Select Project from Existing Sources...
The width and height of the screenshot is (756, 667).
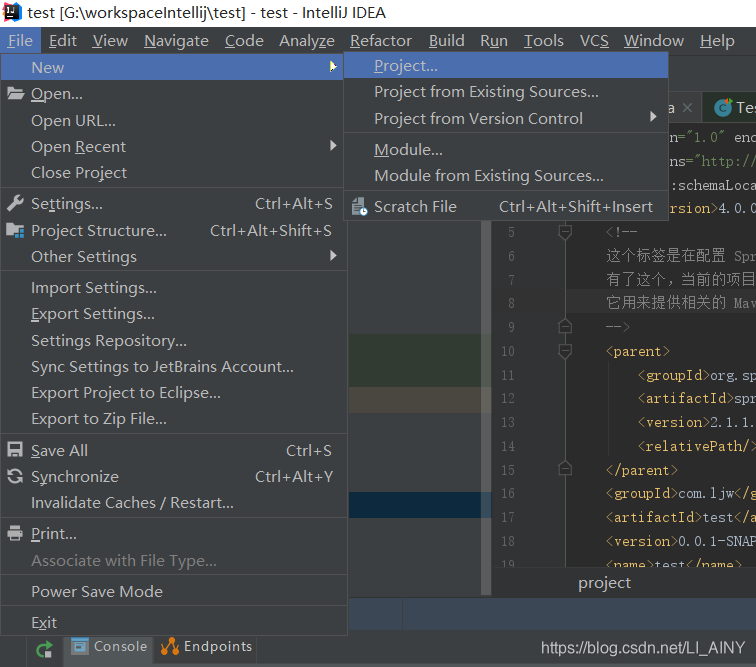click(506, 92)
